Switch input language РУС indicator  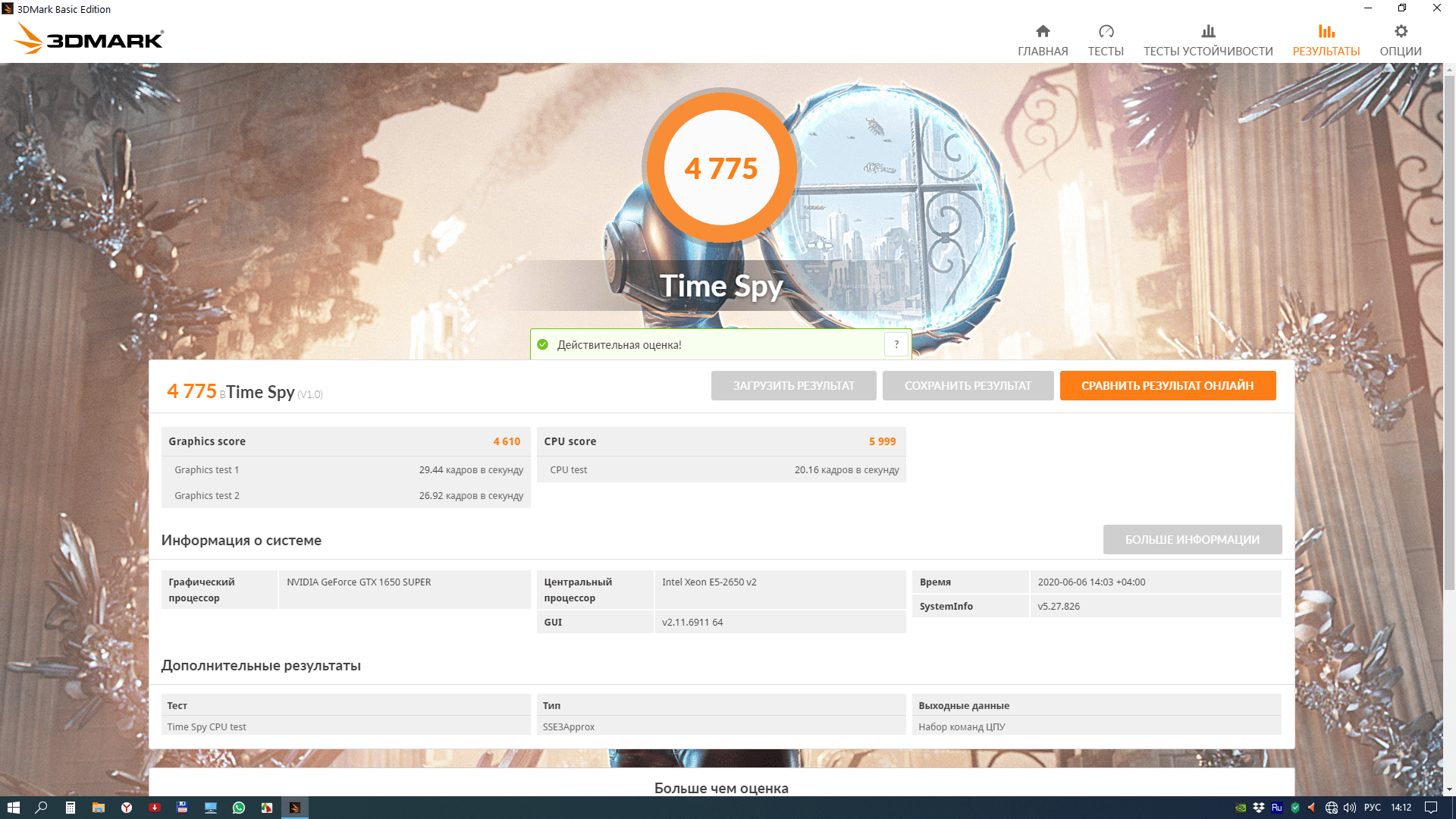click(1372, 808)
